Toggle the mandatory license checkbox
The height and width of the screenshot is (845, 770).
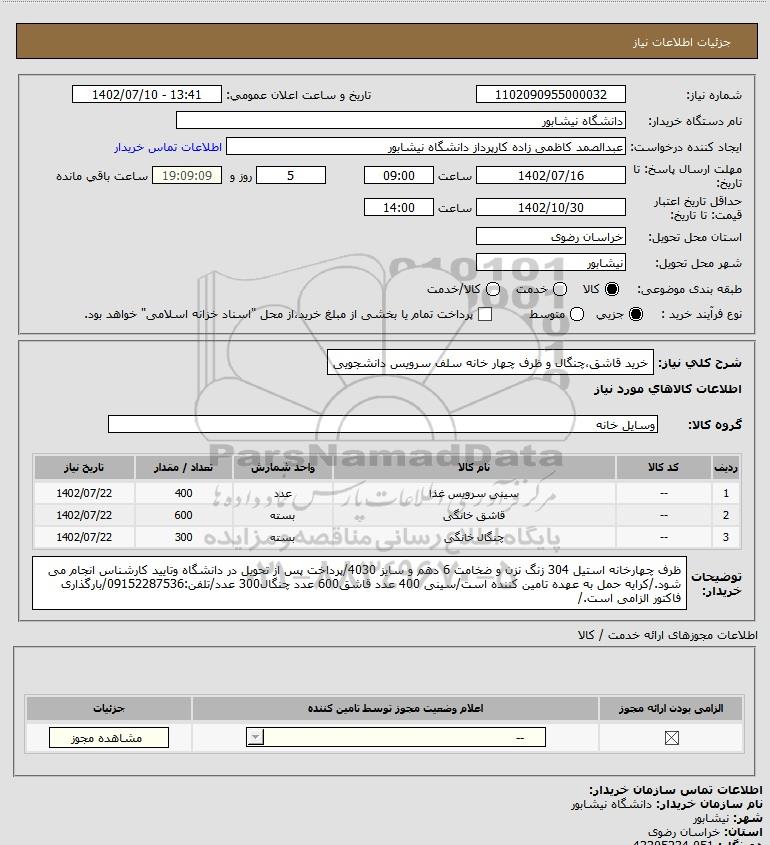pos(671,738)
